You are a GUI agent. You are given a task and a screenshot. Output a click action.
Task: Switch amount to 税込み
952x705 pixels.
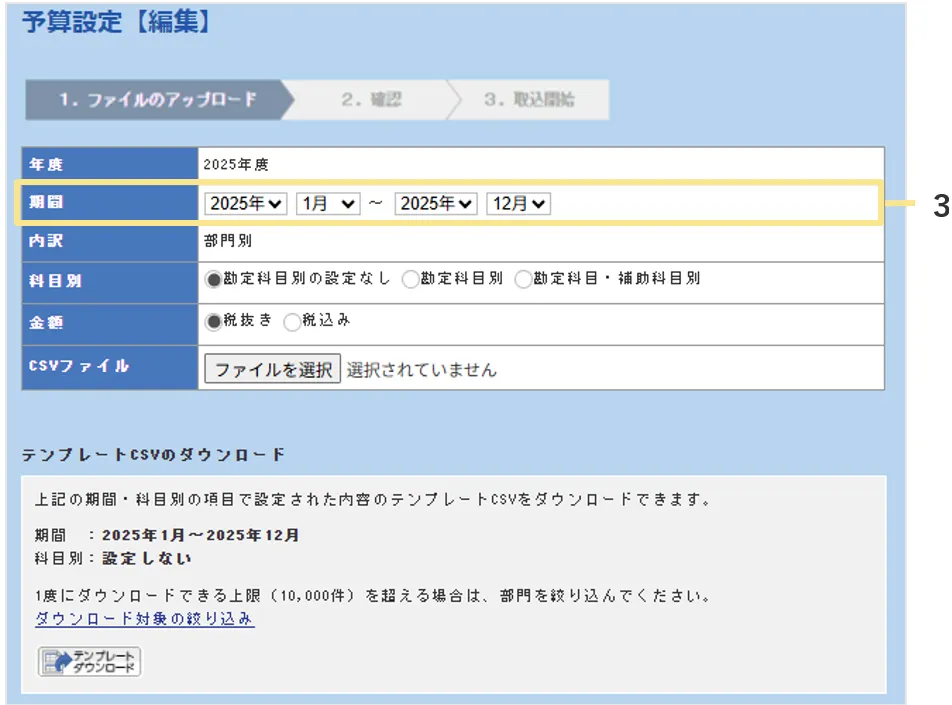292,322
